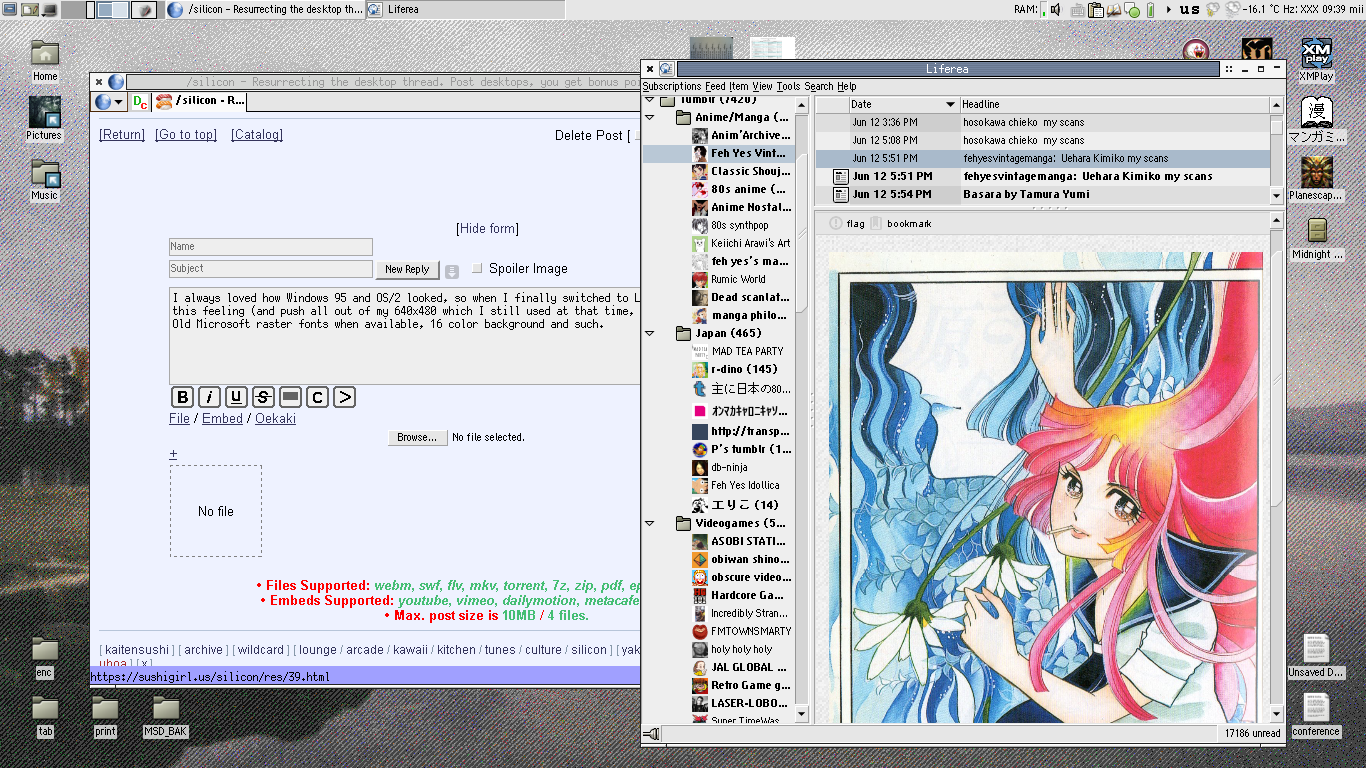This screenshot has height=768, width=1366.
Task: Click the New Reply button
Action: 407,269
